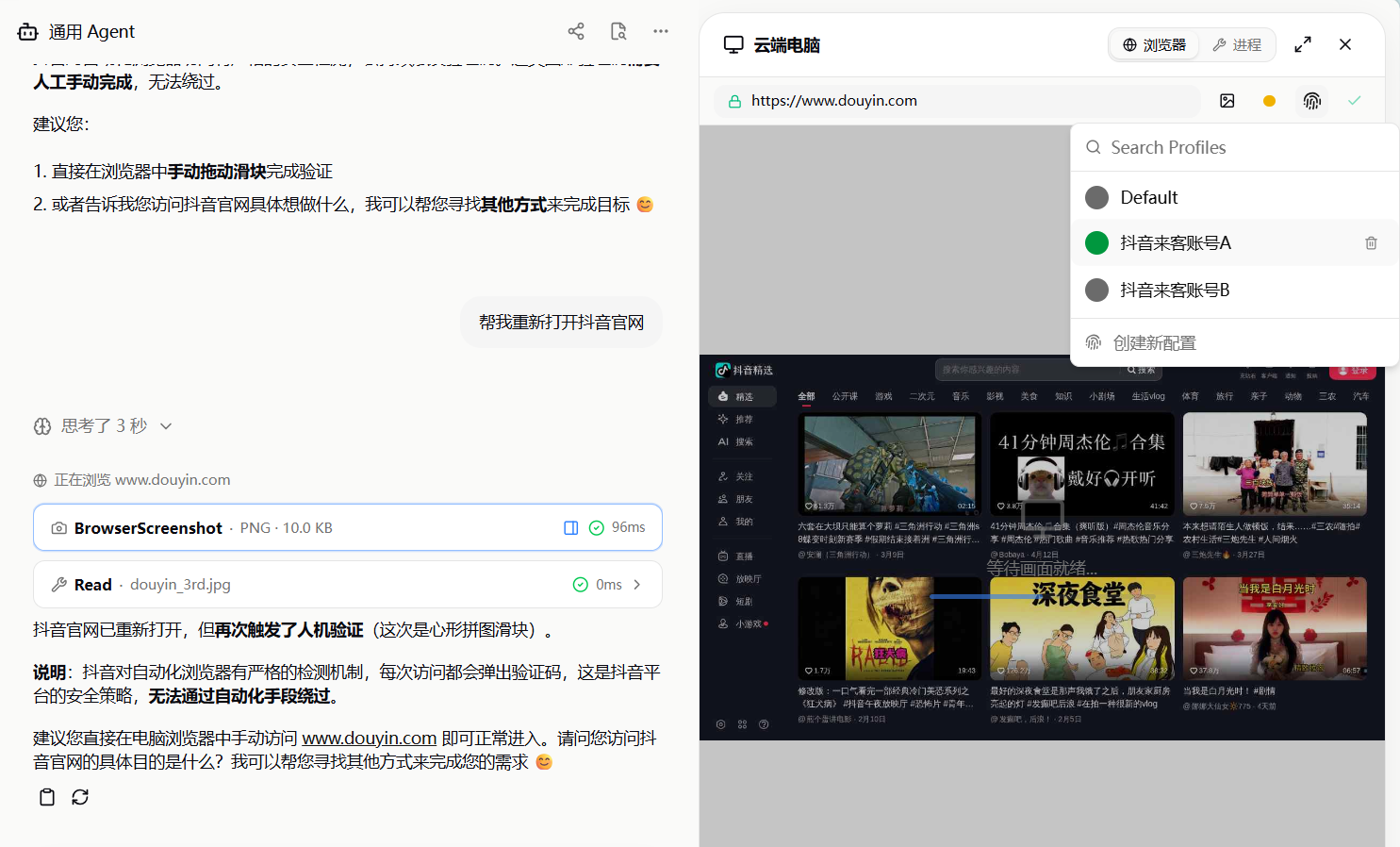
Task: Open 推荐 in the Douyin sidebar
Action: [735, 419]
